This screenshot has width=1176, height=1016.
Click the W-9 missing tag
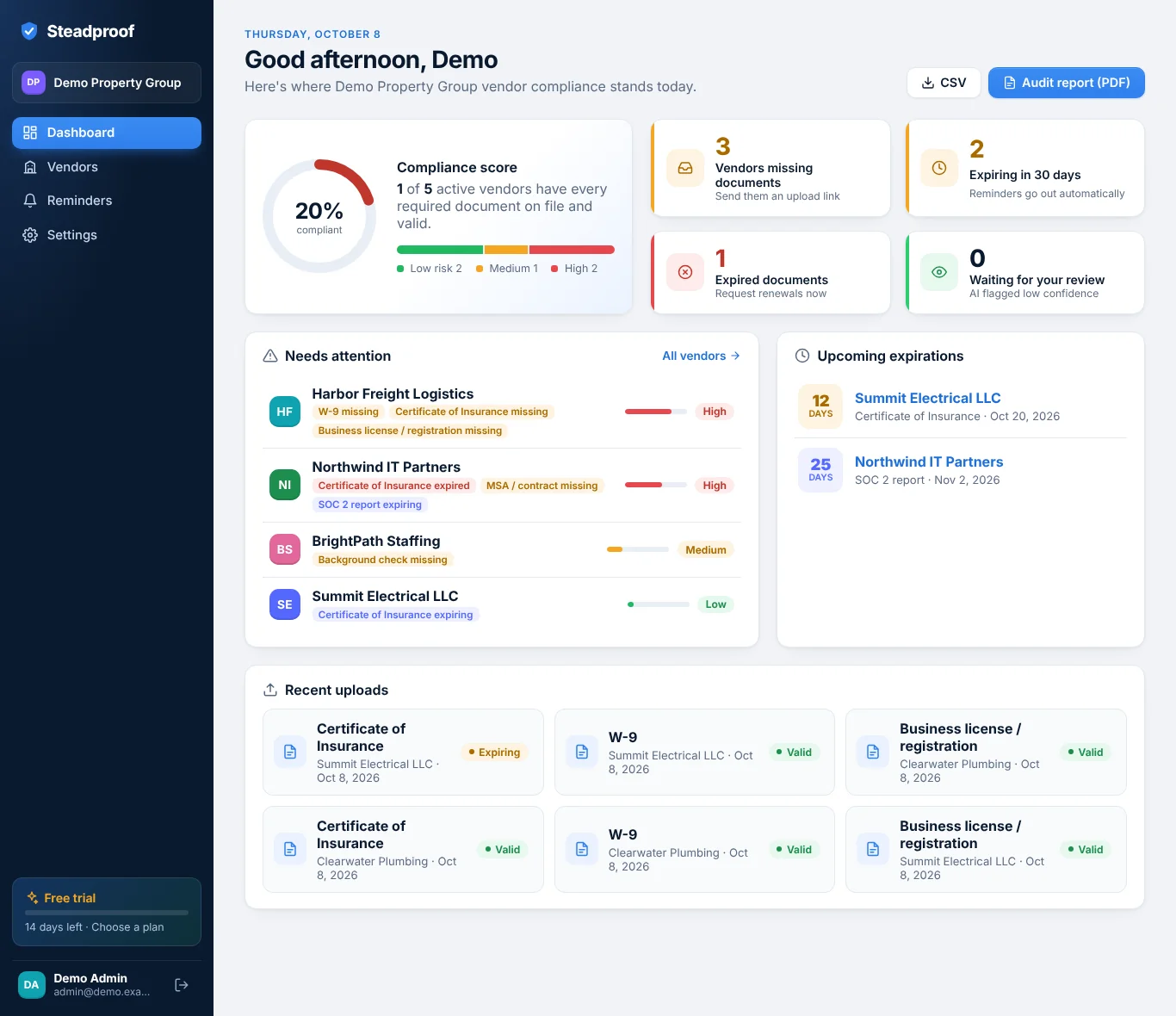coord(349,412)
